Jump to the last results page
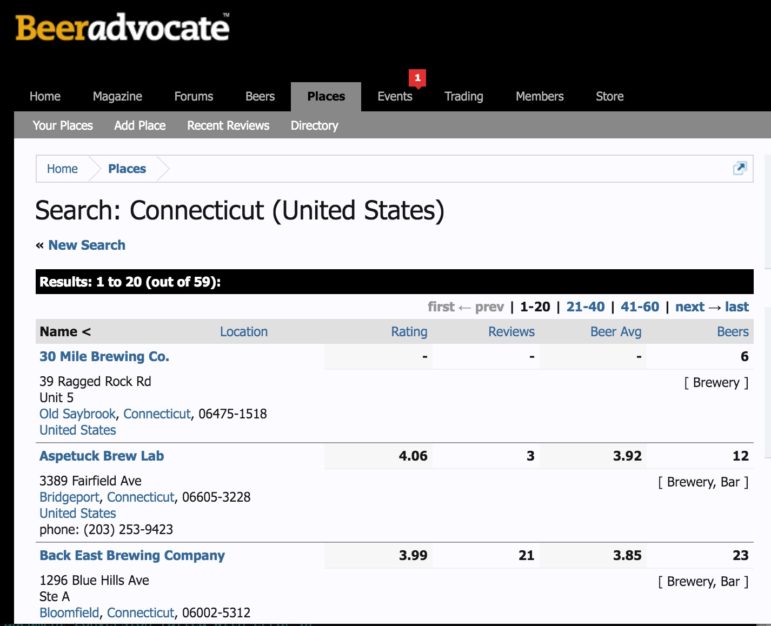This screenshot has height=626, width=771. coord(737,306)
